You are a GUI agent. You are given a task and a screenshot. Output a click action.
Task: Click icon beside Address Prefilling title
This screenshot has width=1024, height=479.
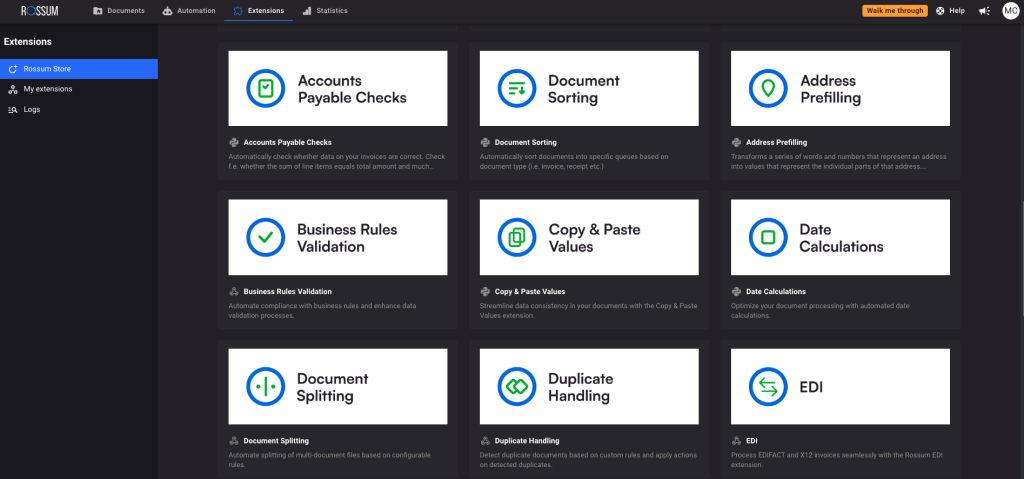pyautogui.click(x=737, y=142)
